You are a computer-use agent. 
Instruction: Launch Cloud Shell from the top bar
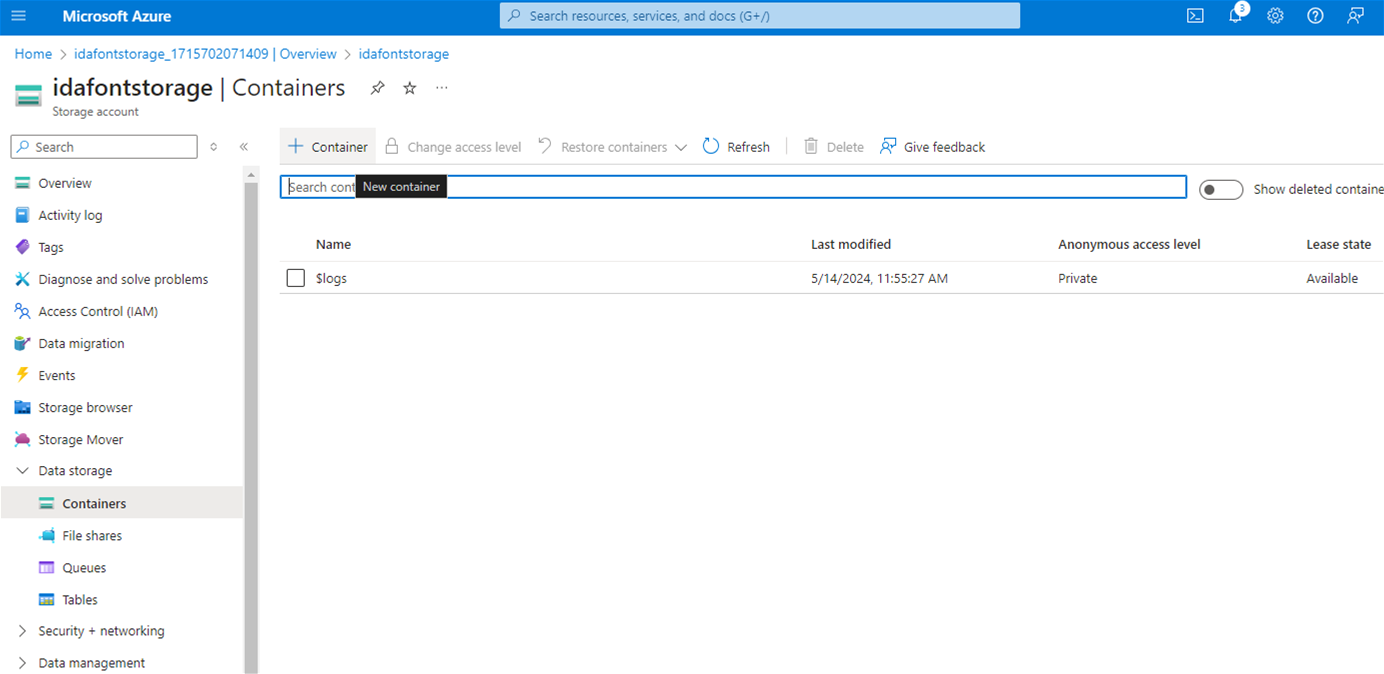1195,16
